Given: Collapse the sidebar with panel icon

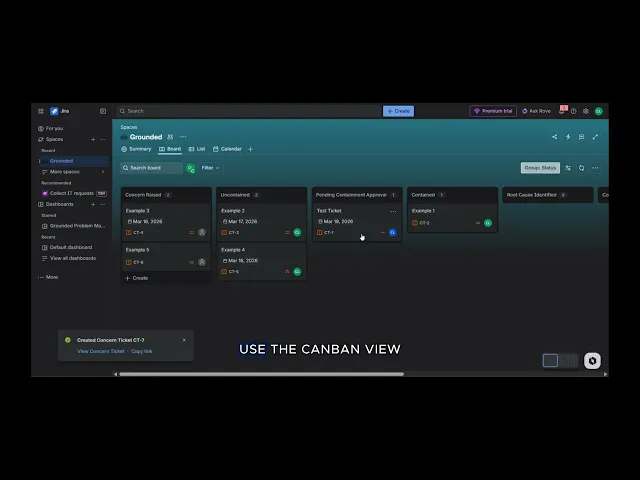Looking at the screenshot, I should (x=103, y=111).
